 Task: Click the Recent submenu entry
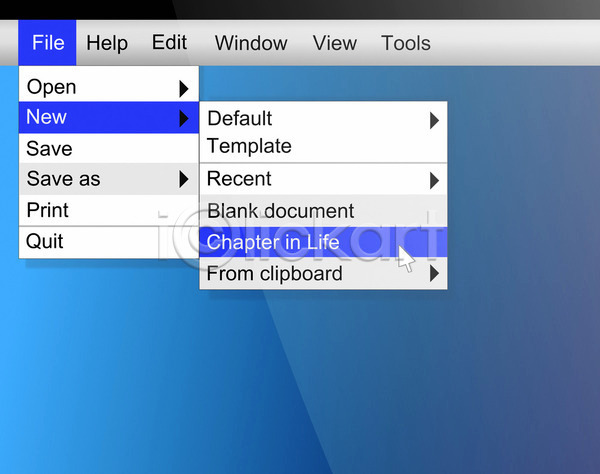pyautogui.click(x=239, y=179)
